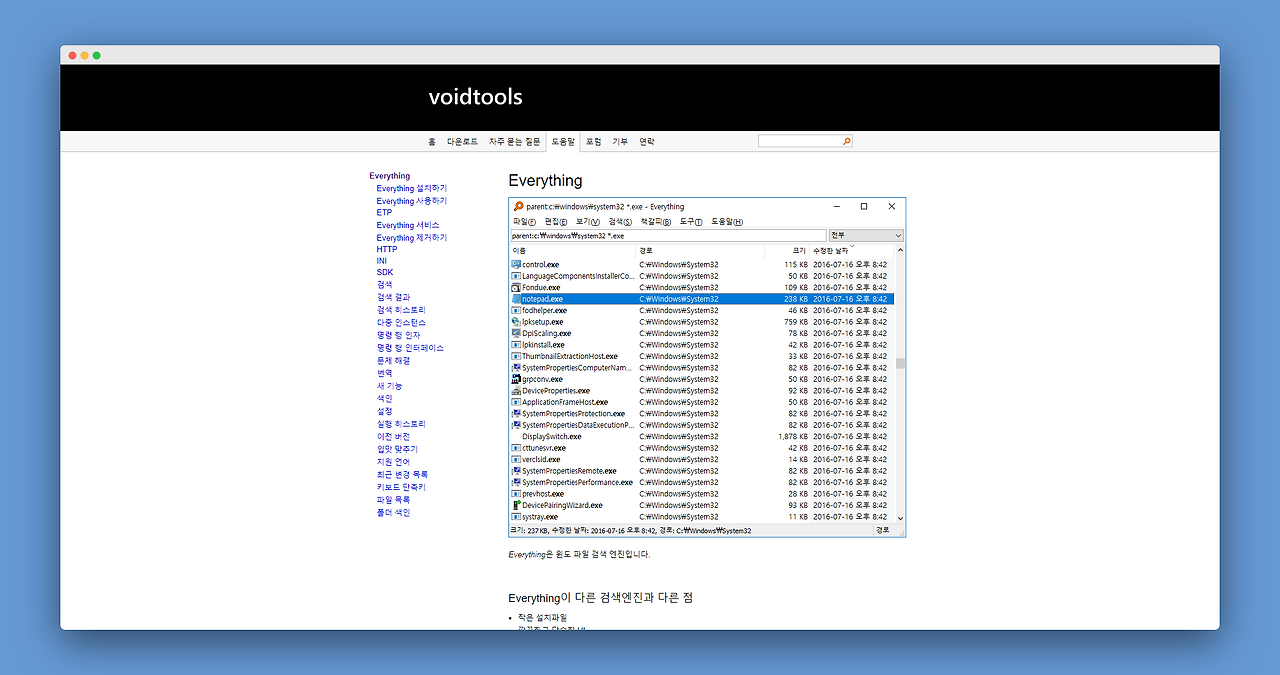The height and width of the screenshot is (675, 1280).
Task: Open the 파일(F) menu in Everything
Action: 524,221
